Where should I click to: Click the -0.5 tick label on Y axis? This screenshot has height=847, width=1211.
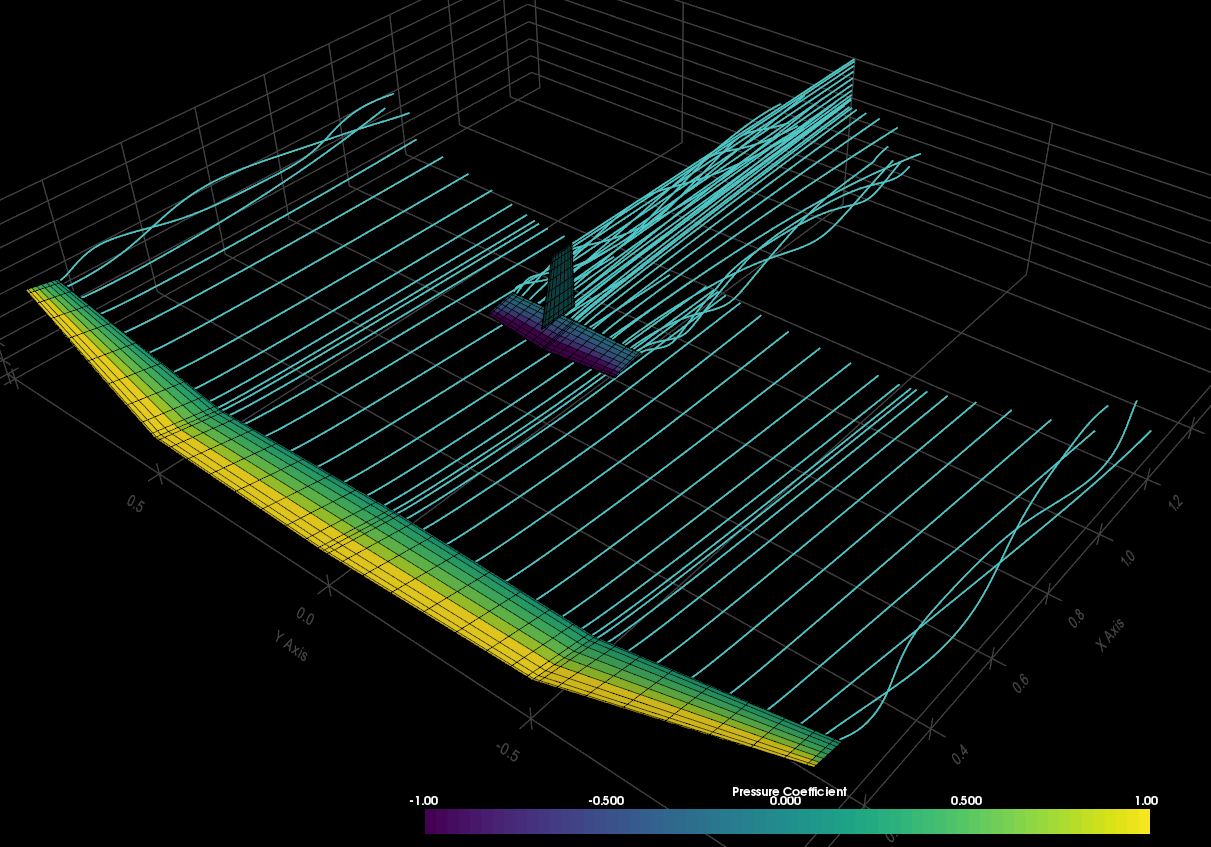(509, 751)
